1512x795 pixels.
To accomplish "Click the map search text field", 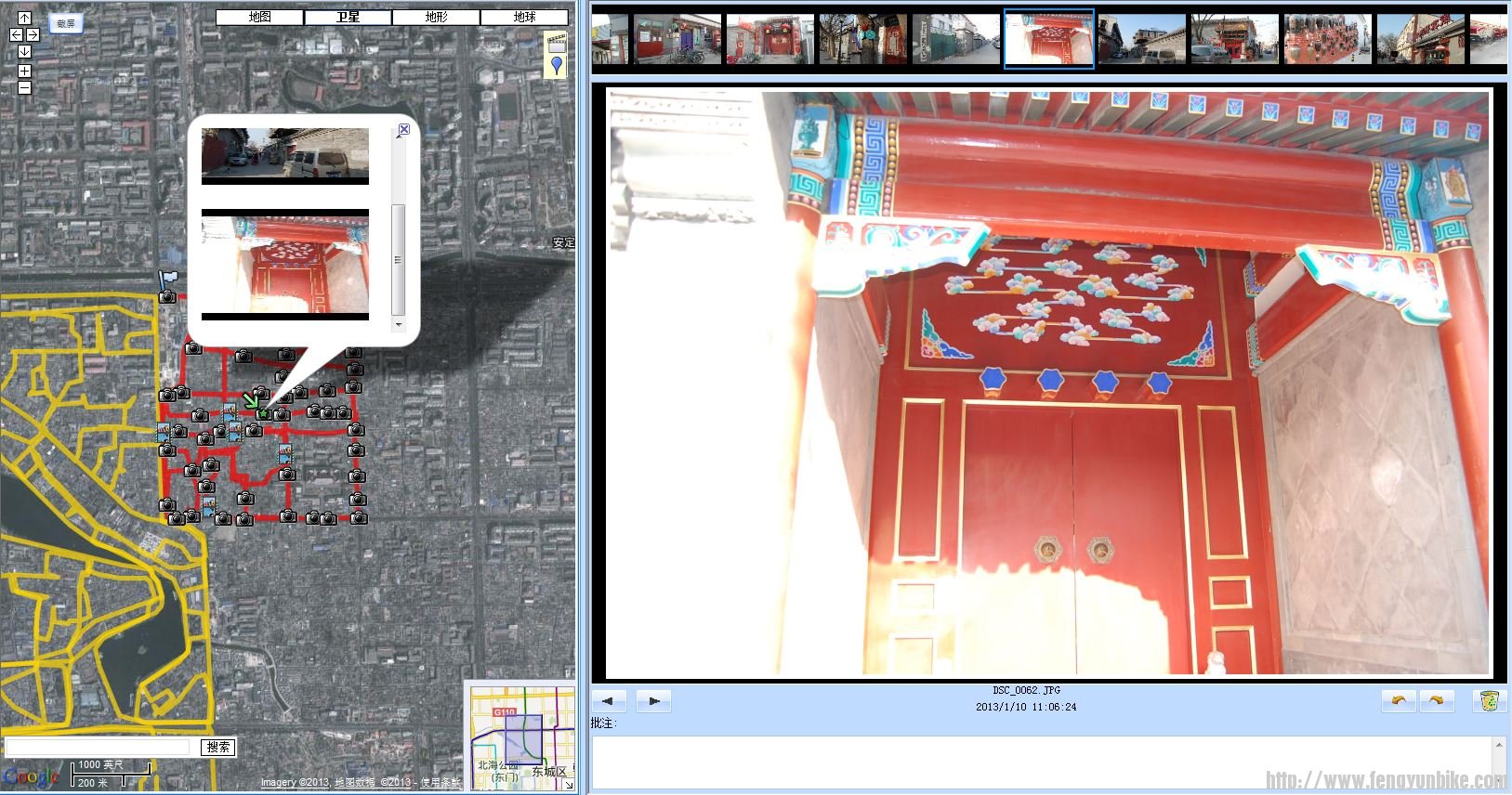I will point(98,747).
